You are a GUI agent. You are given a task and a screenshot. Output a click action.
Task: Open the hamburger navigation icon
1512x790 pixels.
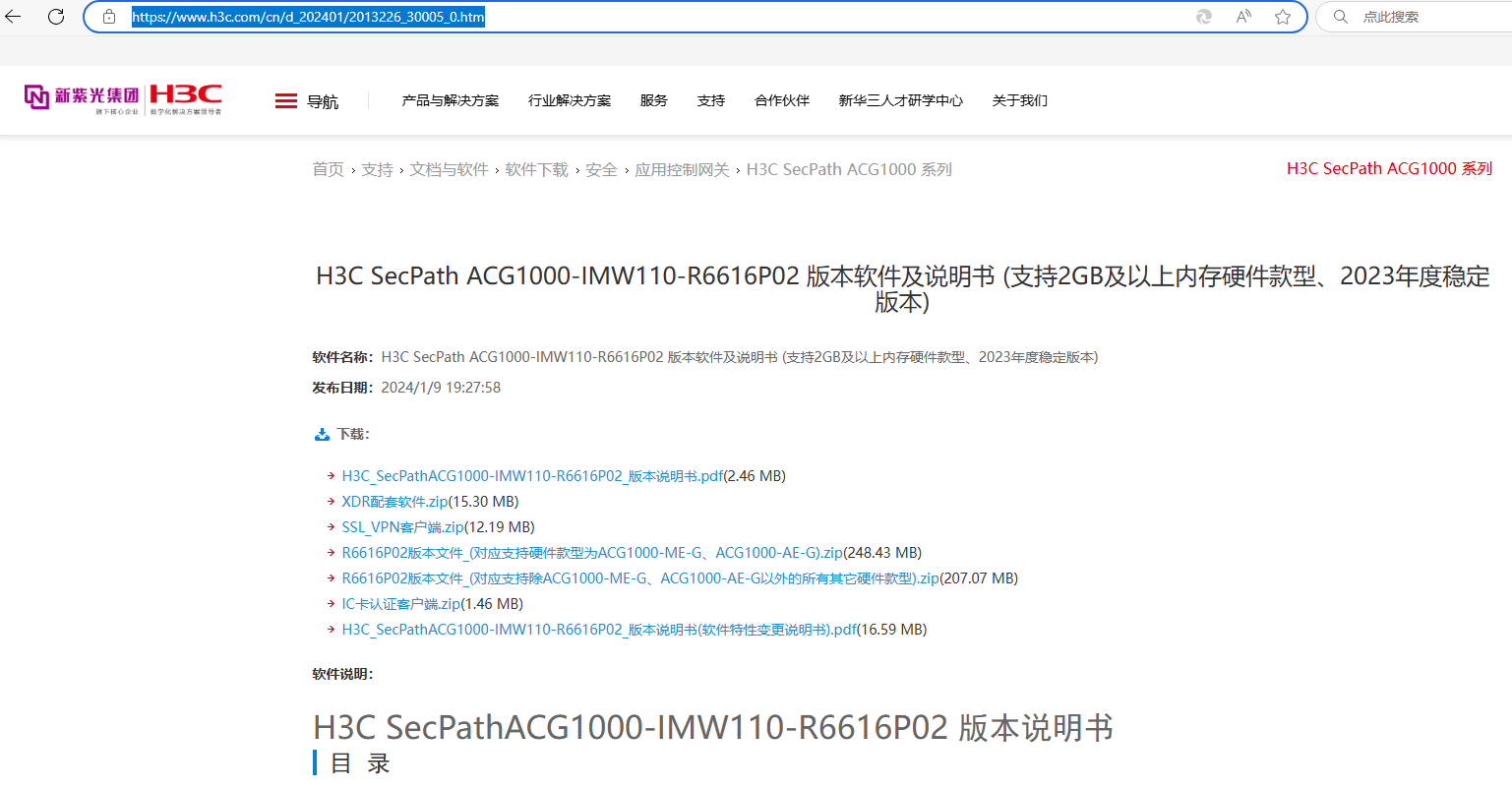(286, 101)
